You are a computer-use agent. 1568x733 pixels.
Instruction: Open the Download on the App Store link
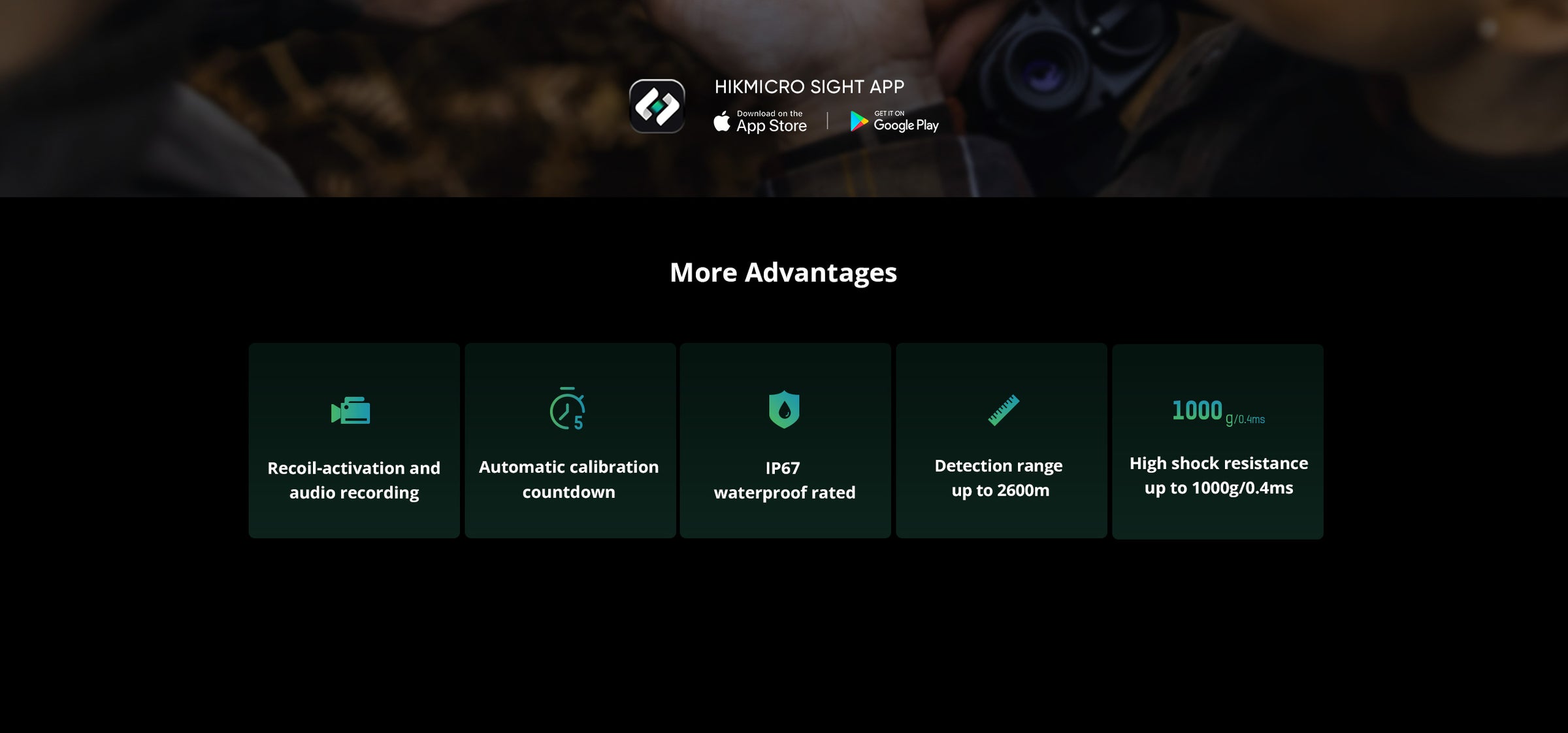click(760, 122)
